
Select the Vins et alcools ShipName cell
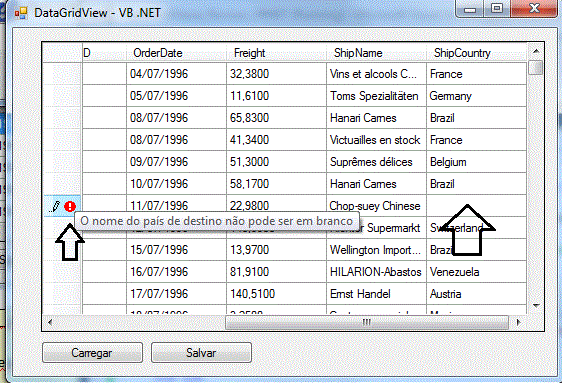coord(376,74)
